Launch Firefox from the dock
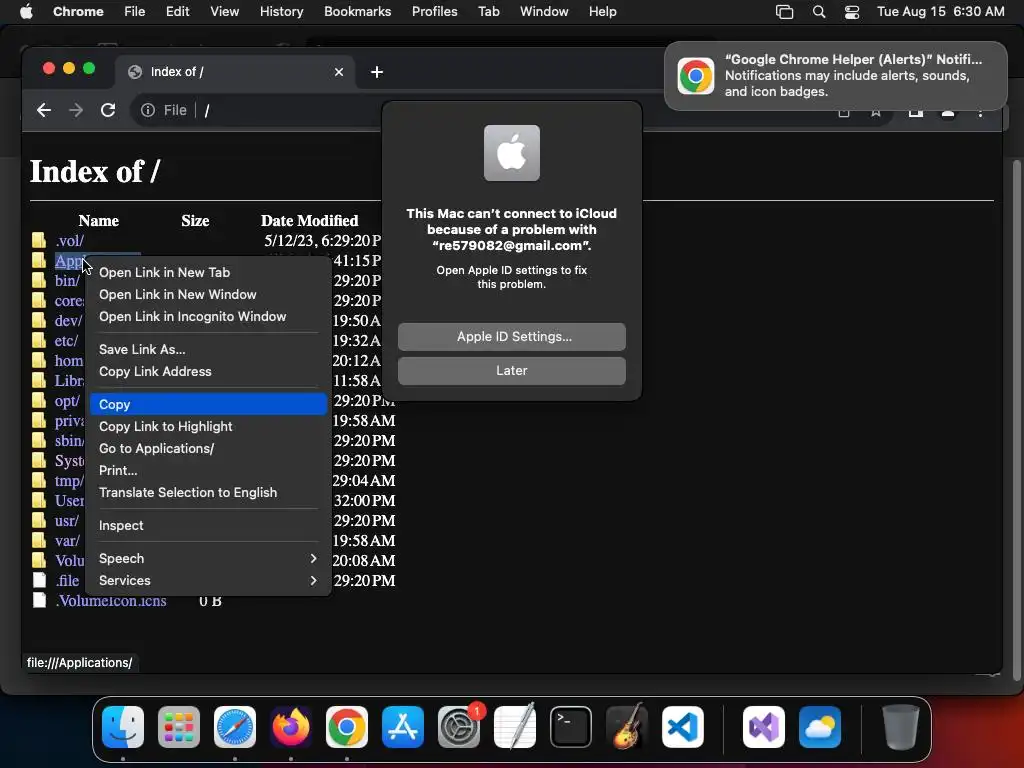 click(x=291, y=727)
